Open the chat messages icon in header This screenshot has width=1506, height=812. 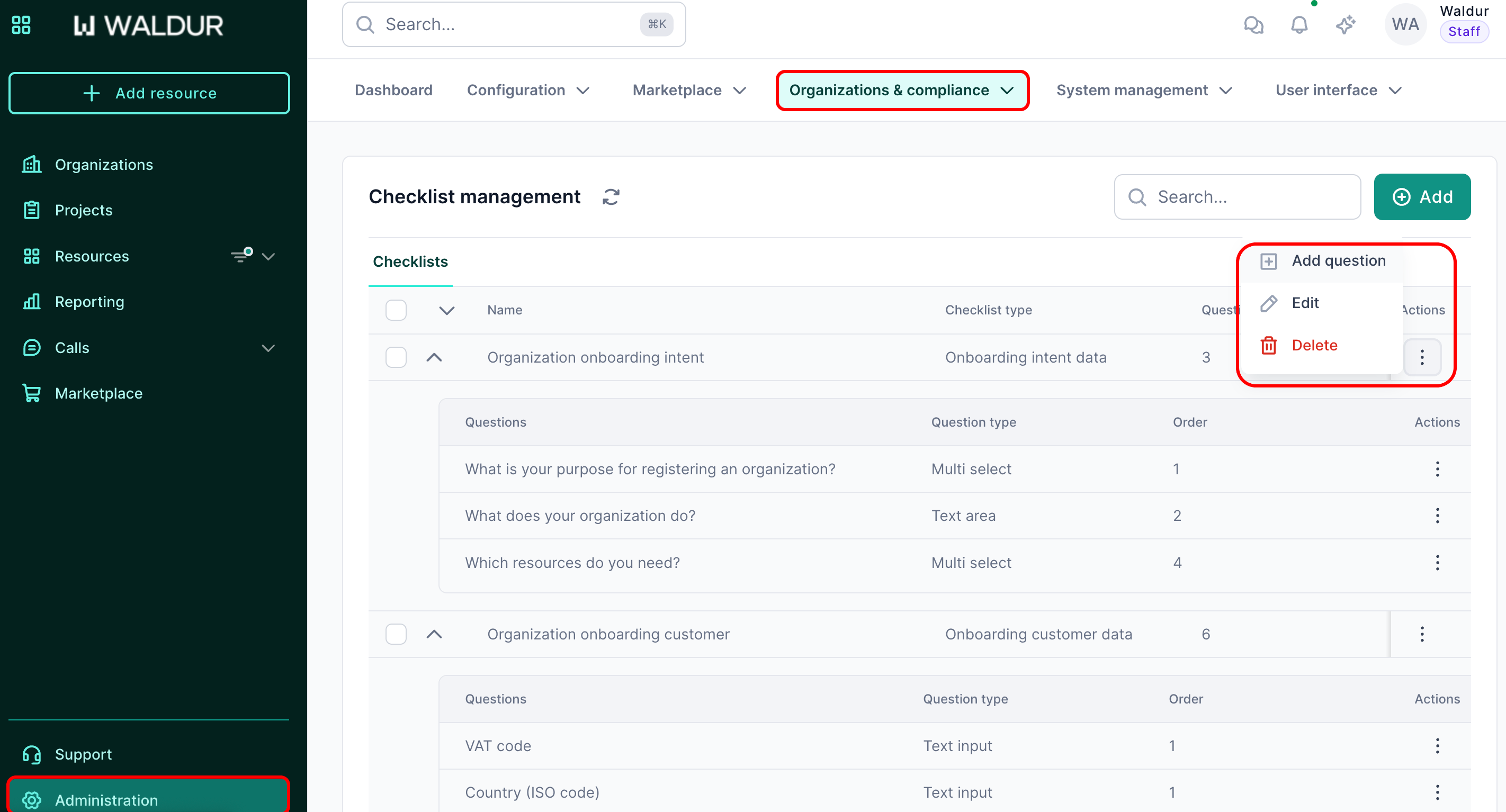click(1253, 24)
